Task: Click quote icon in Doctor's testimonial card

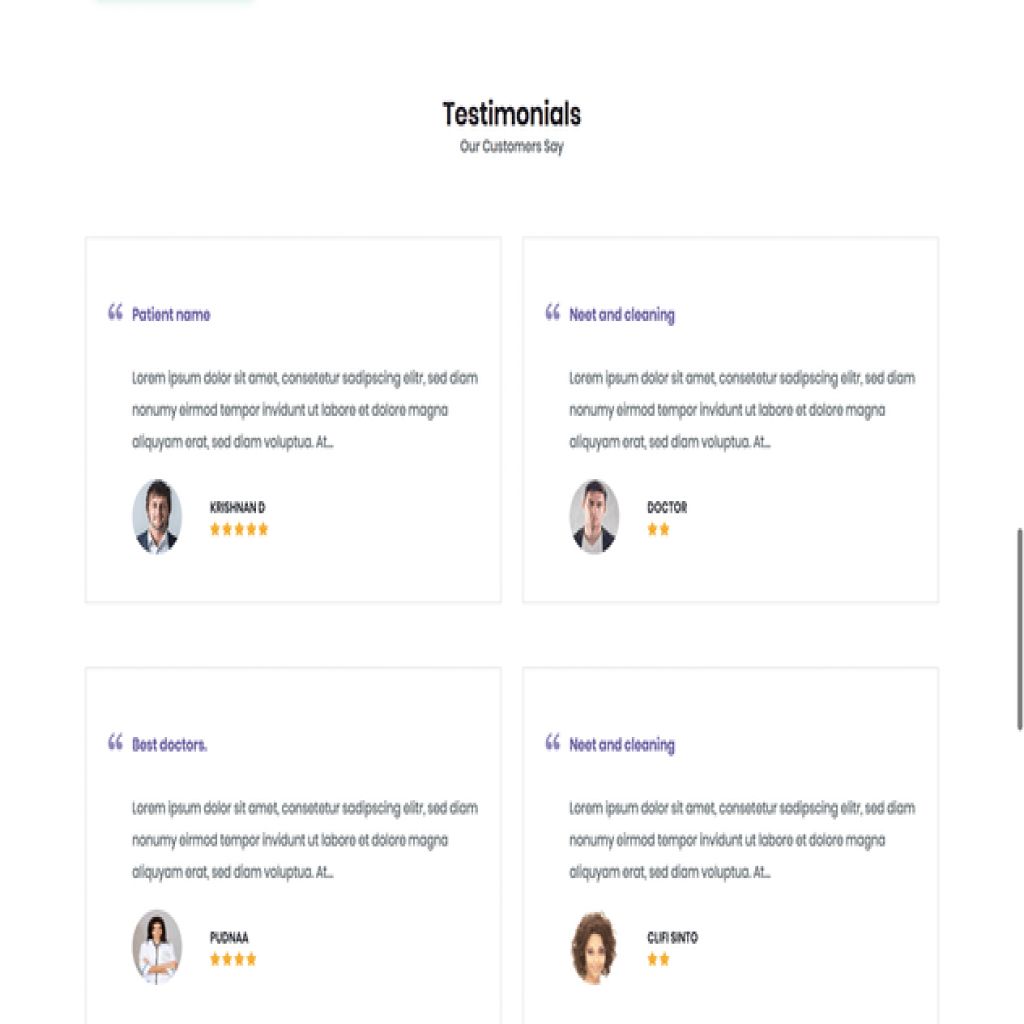Action: [x=552, y=313]
